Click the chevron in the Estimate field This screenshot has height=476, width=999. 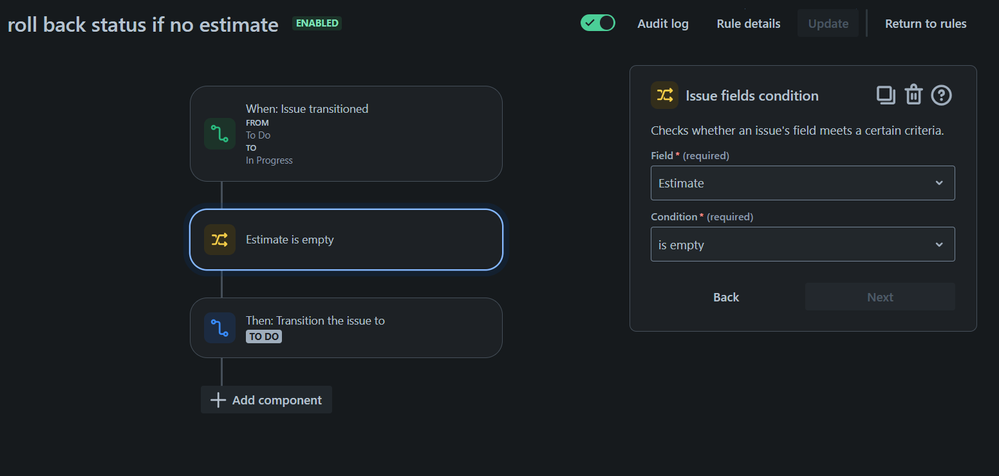coord(938,183)
